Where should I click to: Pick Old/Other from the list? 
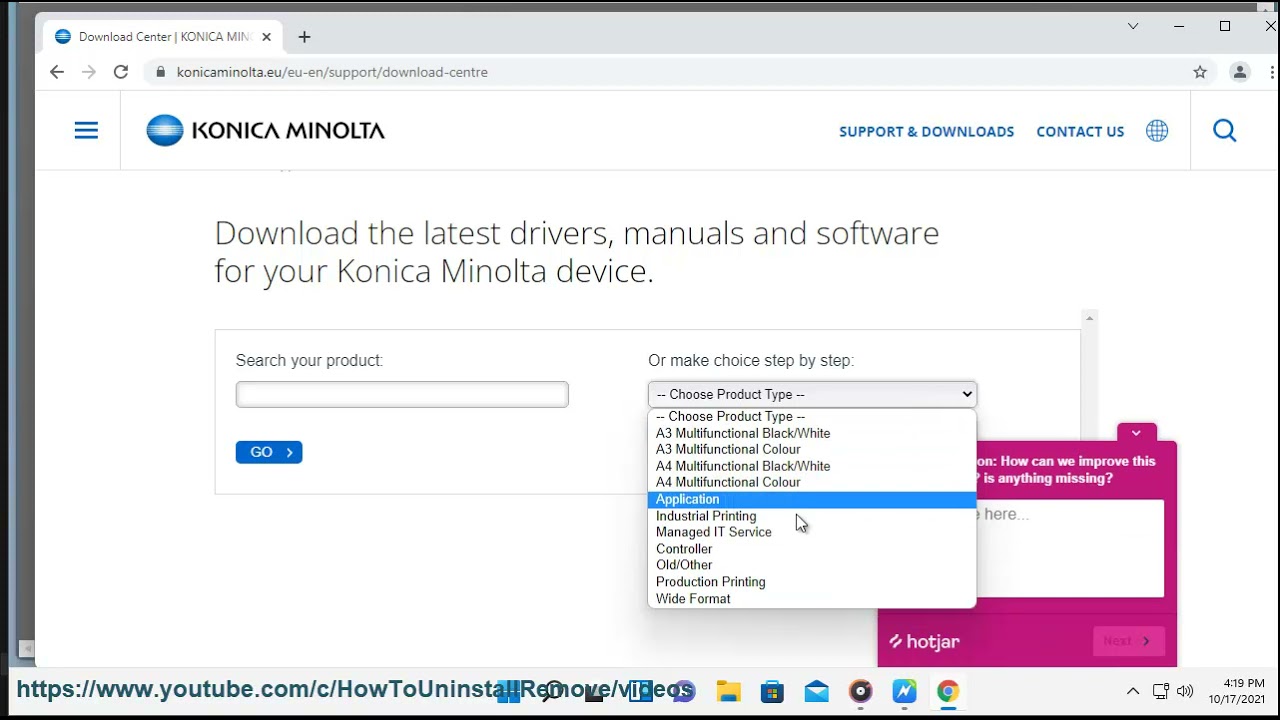click(812, 565)
